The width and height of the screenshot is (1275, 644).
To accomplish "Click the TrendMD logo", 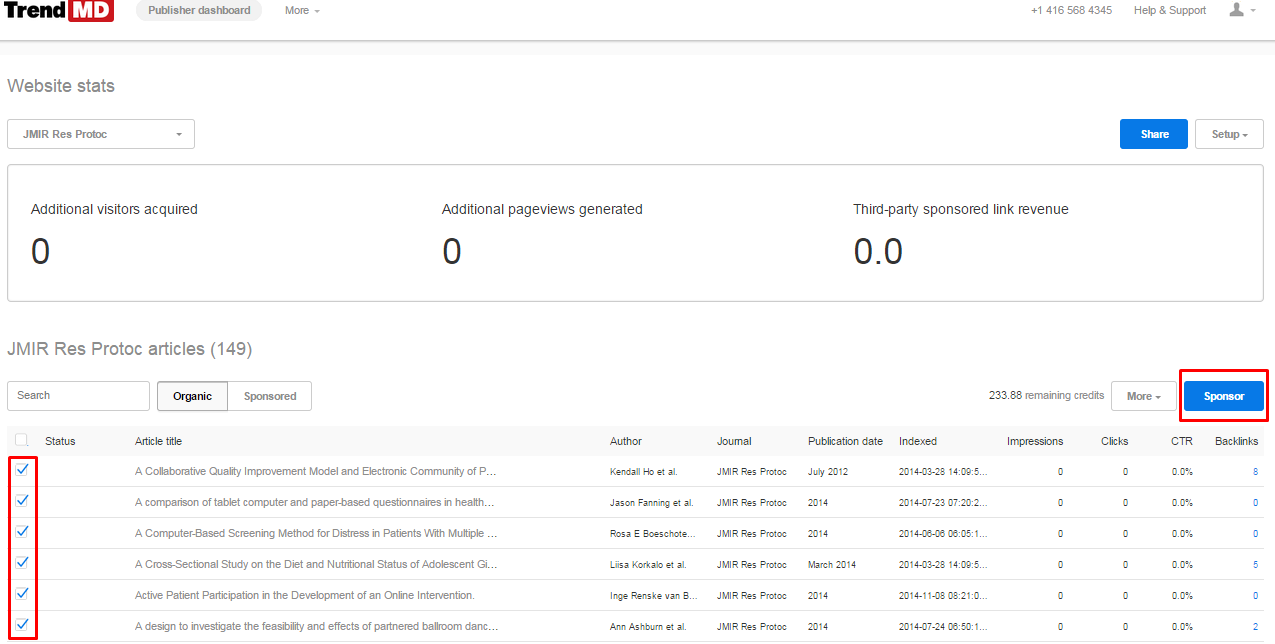I will pyautogui.click(x=58, y=11).
